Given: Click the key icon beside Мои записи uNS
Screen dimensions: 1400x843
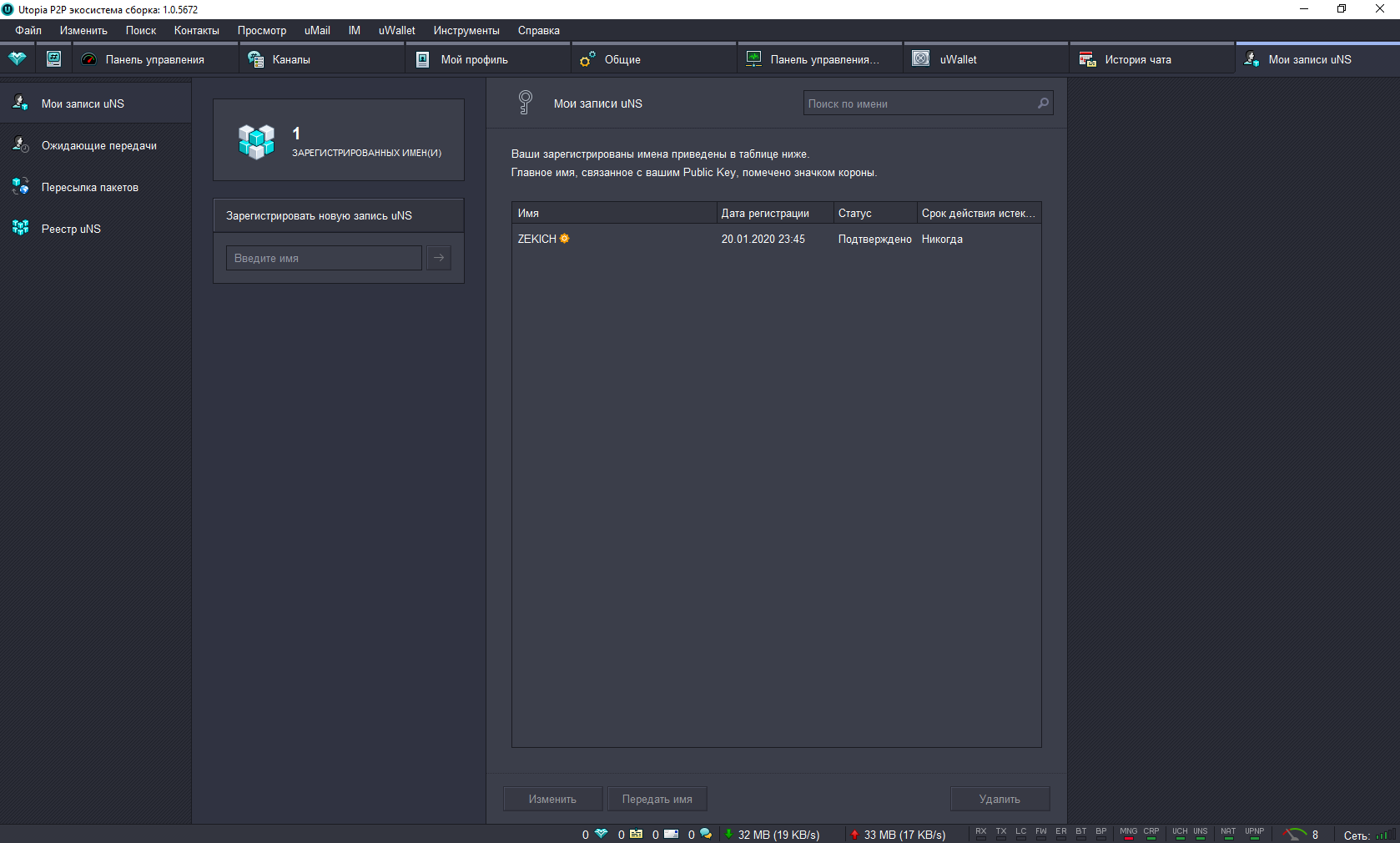Looking at the screenshot, I should point(526,103).
